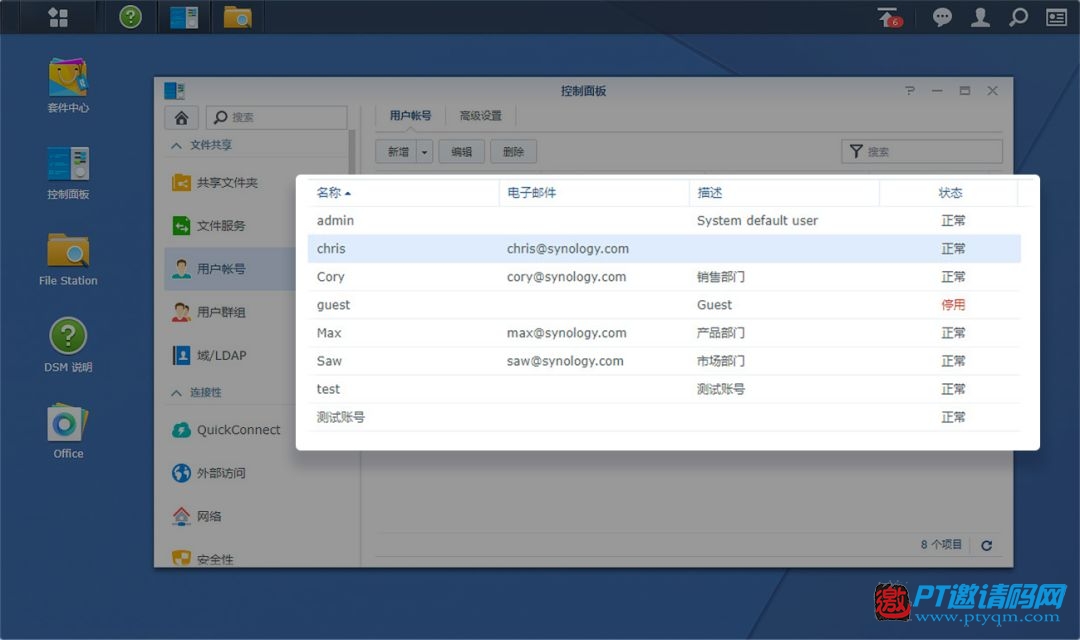Screen dimensions: 1080x640
Task: Select the Max user row
Action: (x=664, y=333)
